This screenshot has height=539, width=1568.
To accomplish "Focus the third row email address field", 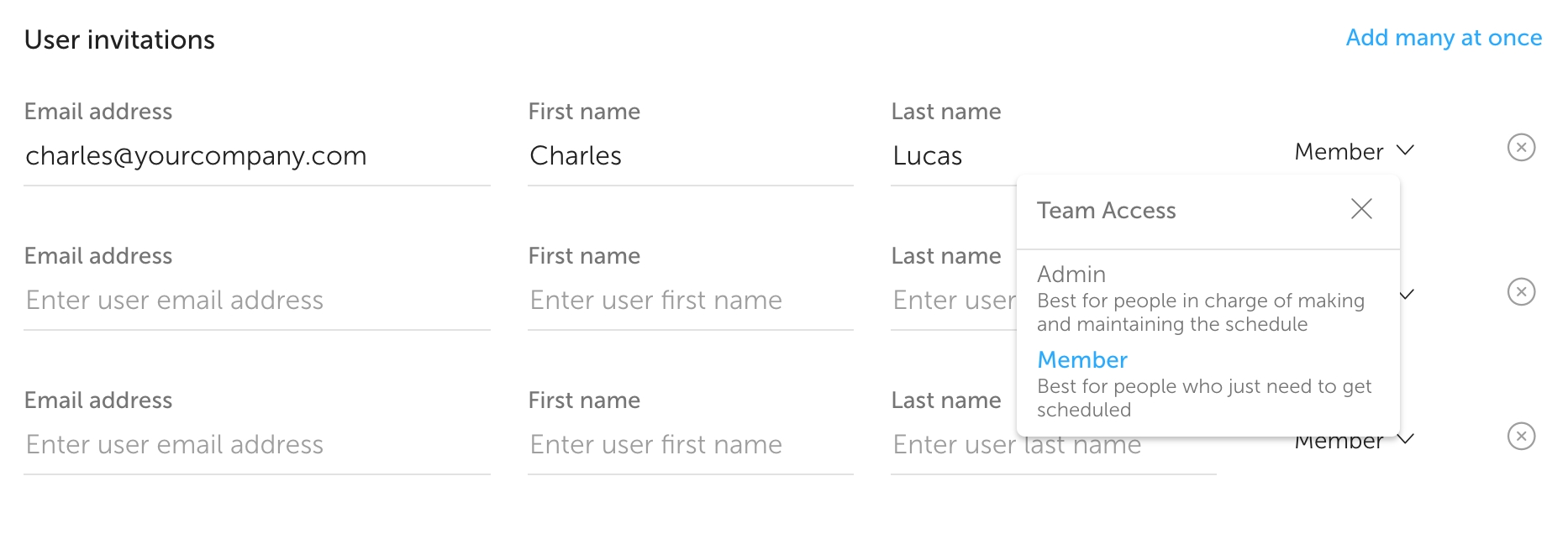I will click(256, 445).
